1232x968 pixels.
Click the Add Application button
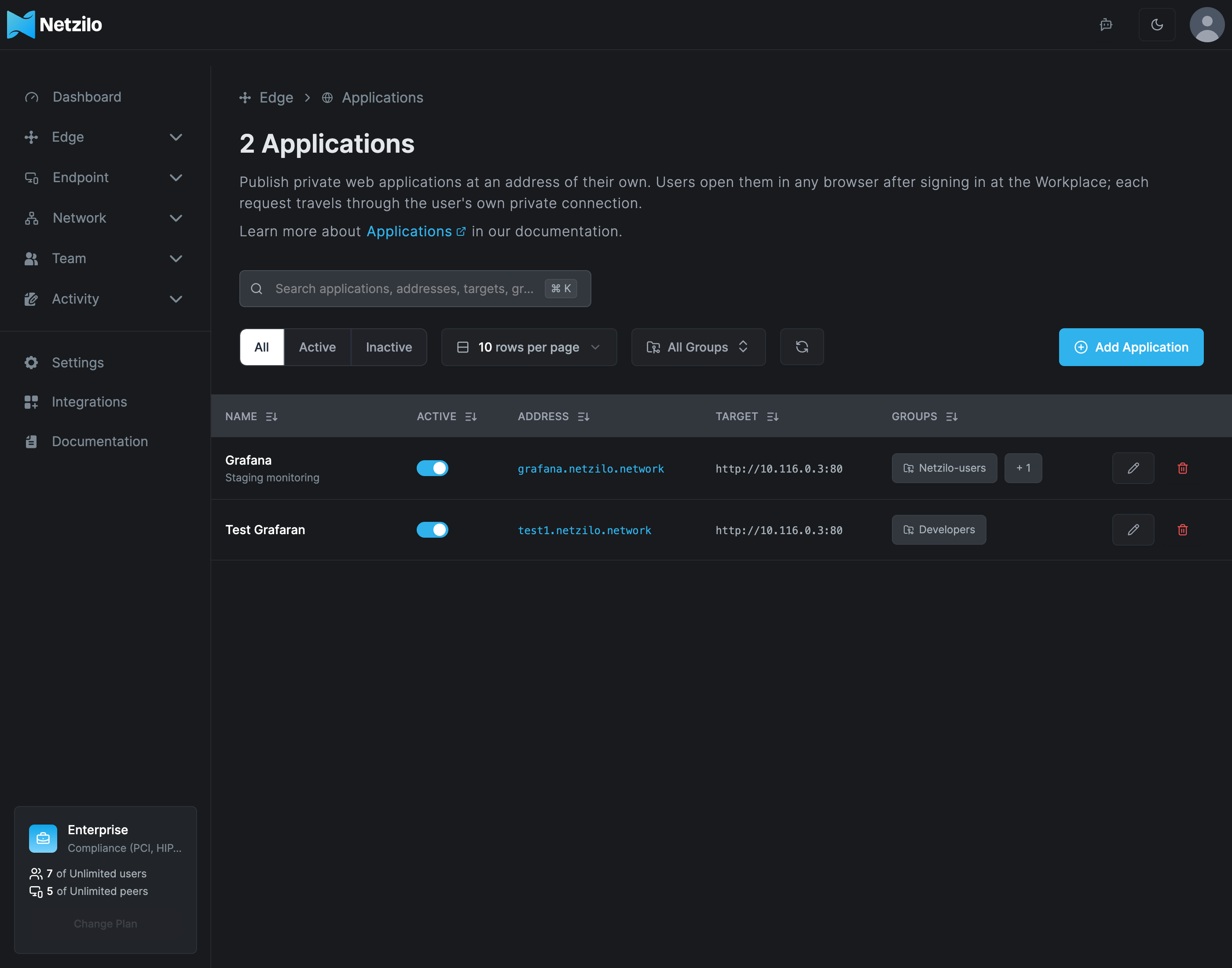1130,347
